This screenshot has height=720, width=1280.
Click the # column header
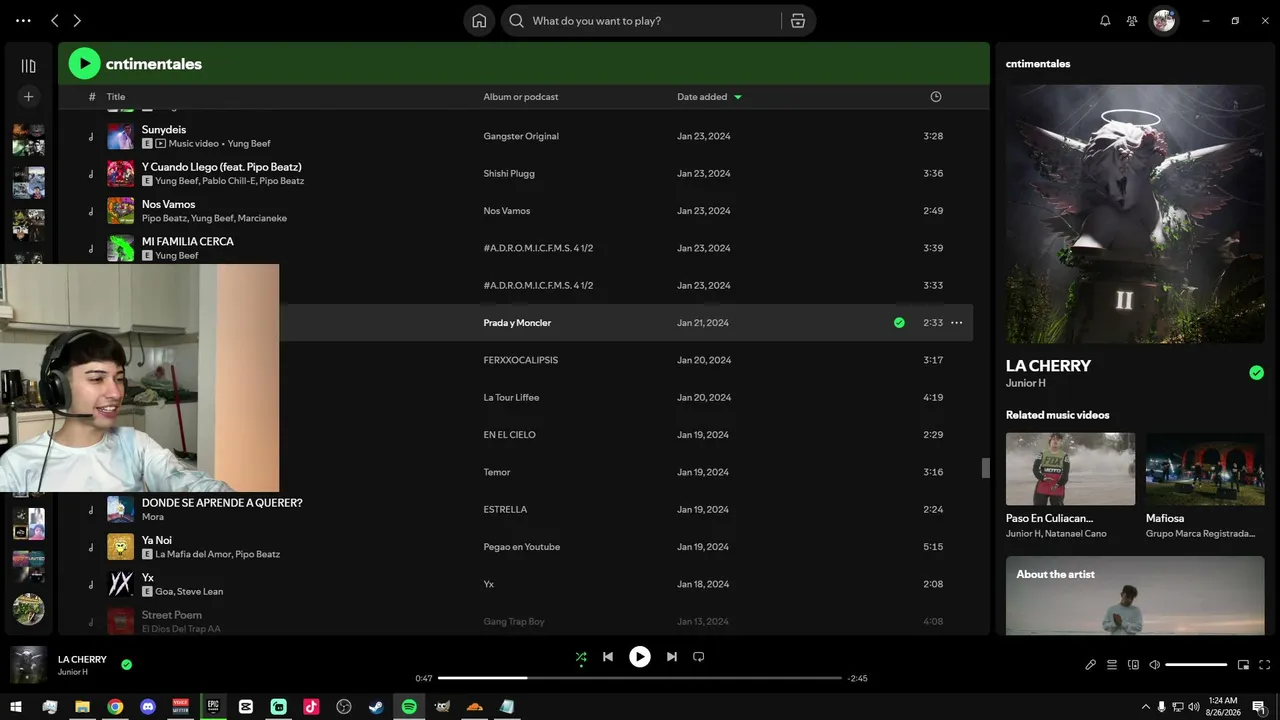[92, 97]
